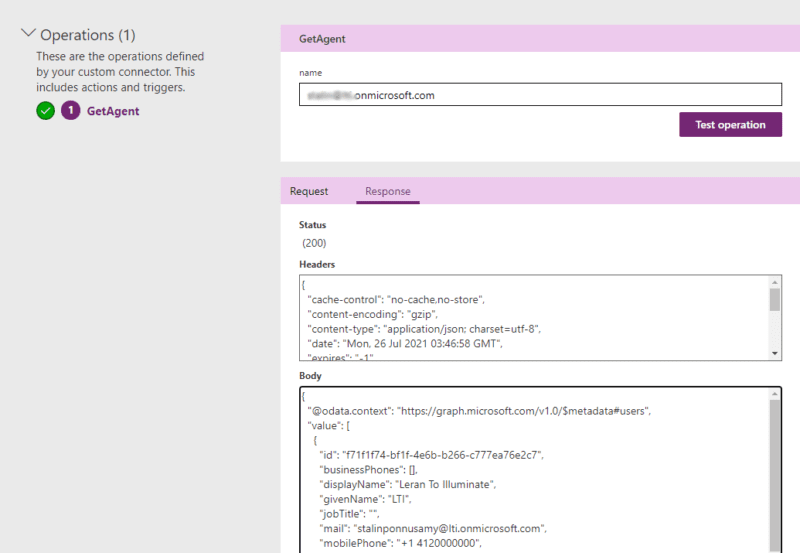Click the Body scrollbar thumb
The height and width of the screenshot is (553, 800).
click(x=774, y=480)
